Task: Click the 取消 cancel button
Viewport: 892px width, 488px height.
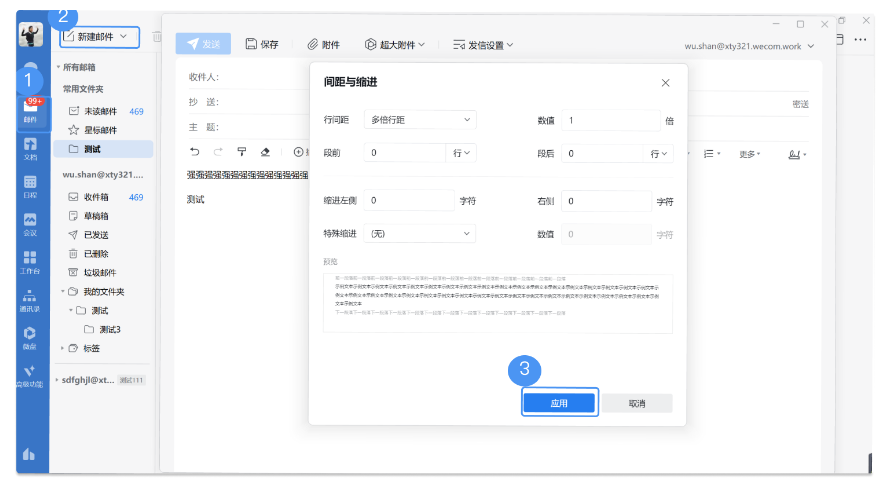Action: pyautogui.click(x=637, y=403)
